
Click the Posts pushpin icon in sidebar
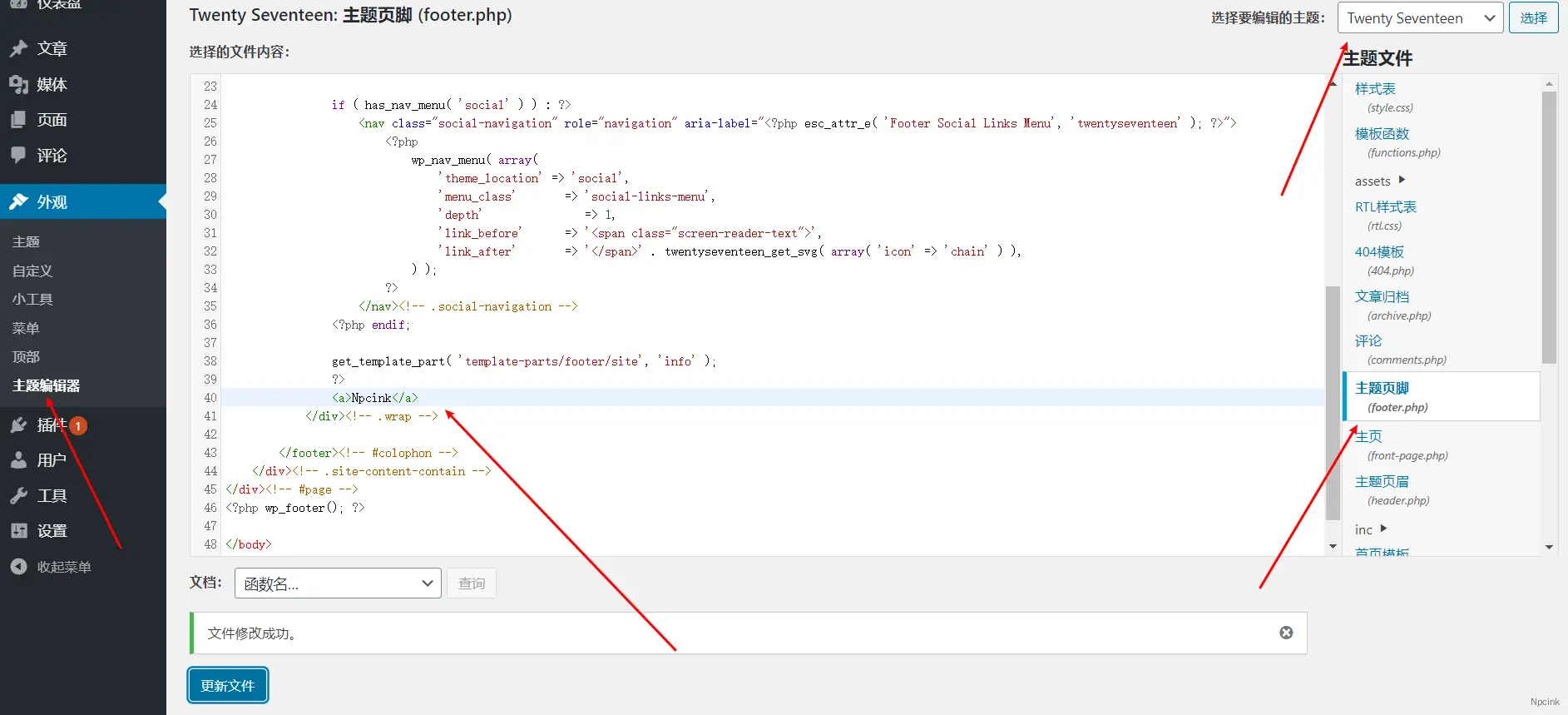pyautogui.click(x=18, y=49)
